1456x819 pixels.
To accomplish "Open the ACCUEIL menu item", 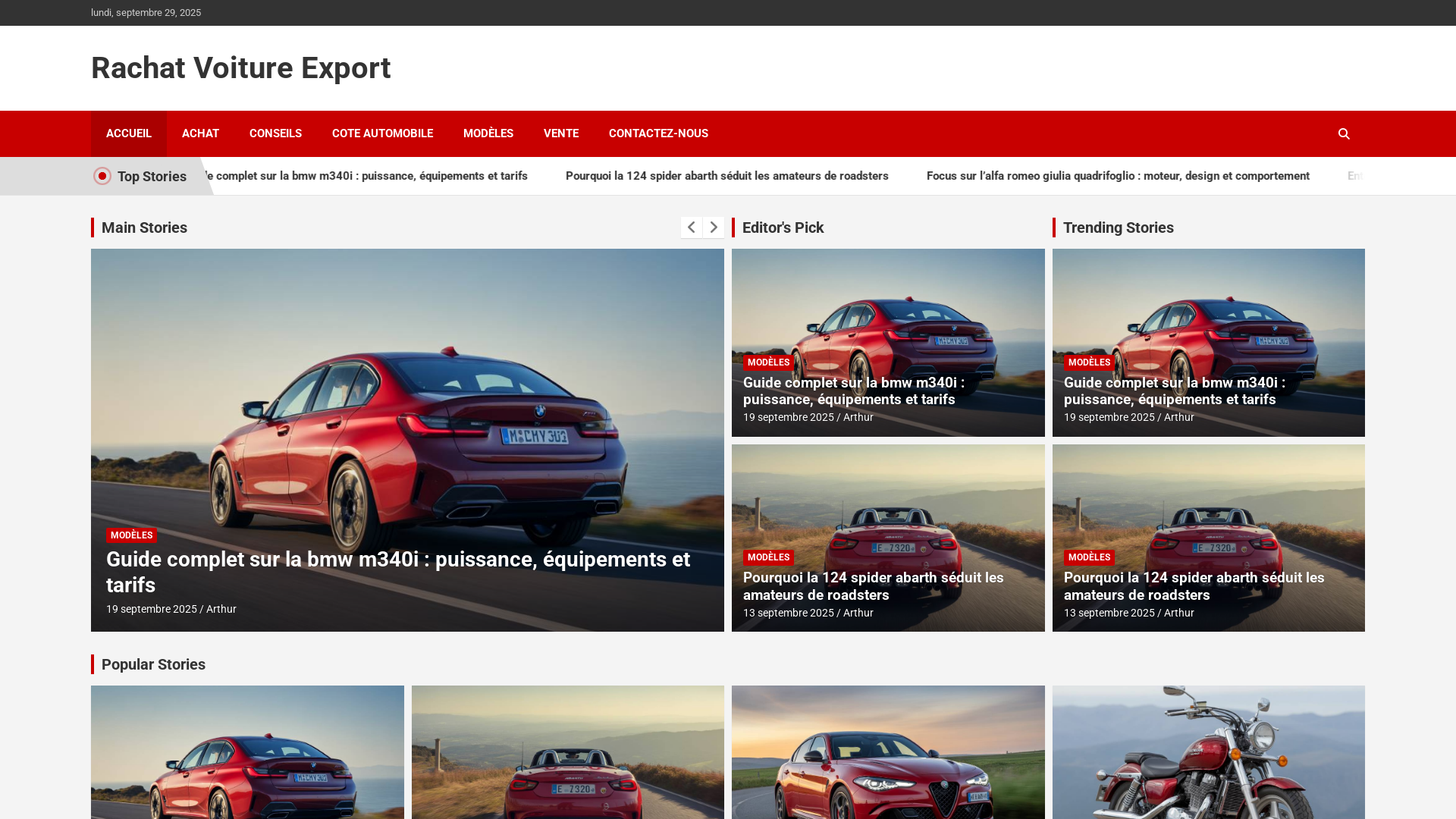I will [129, 133].
